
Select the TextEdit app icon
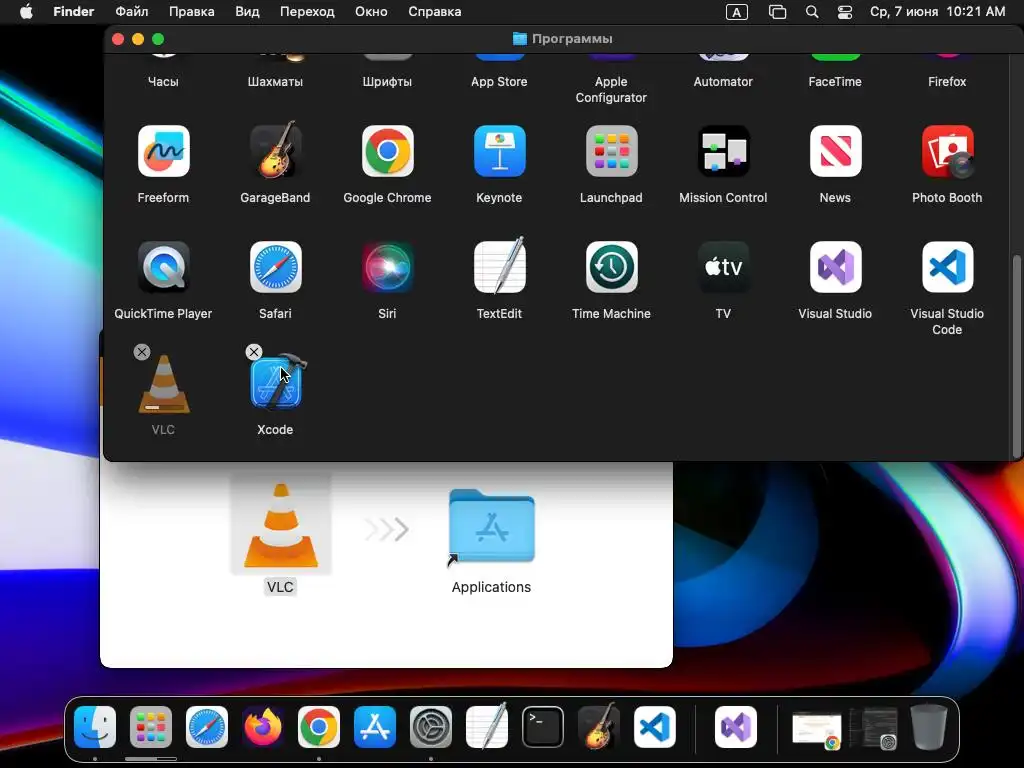pos(500,265)
